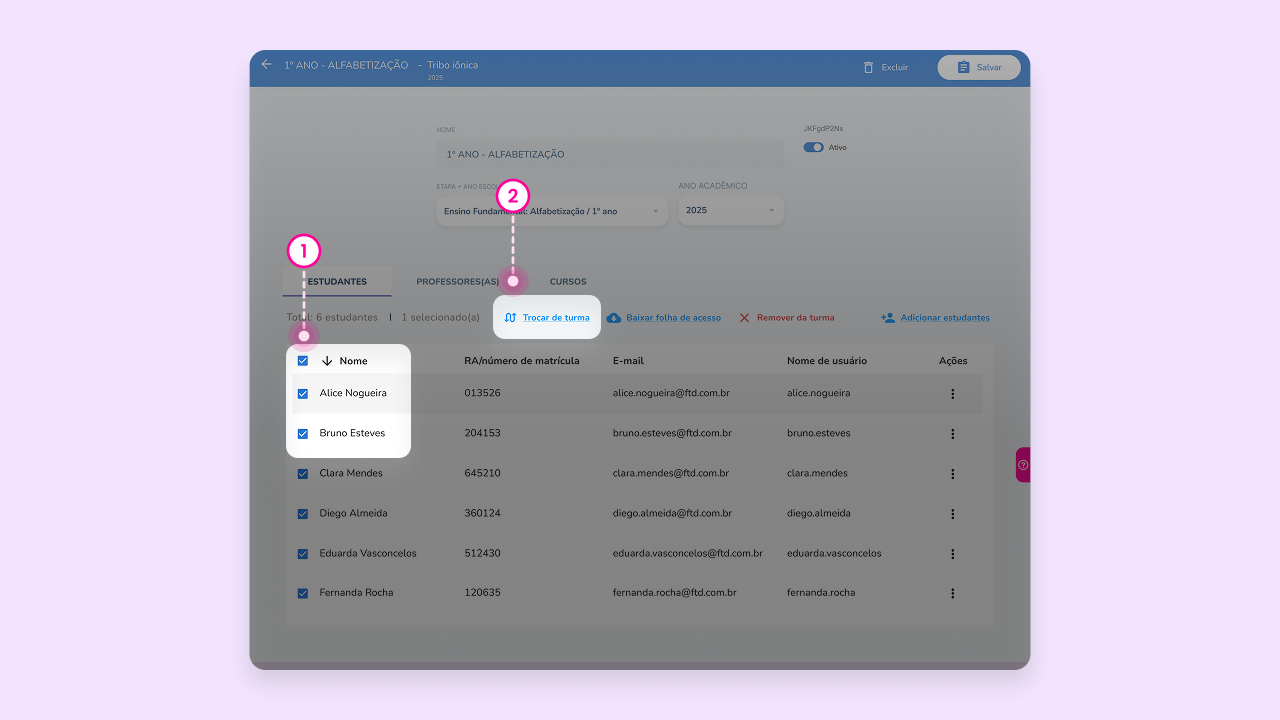Open the Ano Acadêmico 2025 dropdown
The height and width of the screenshot is (720, 1280).
pyautogui.click(x=731, y=211)
